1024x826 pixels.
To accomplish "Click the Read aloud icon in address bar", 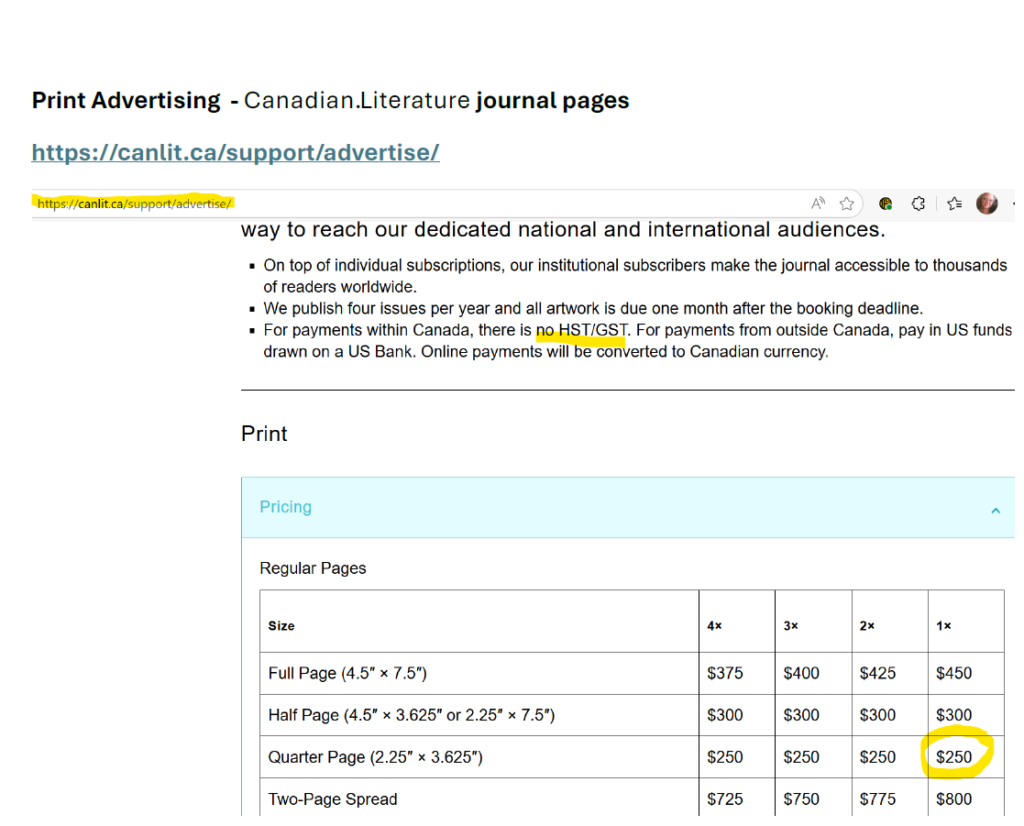I will pos(818,204).
